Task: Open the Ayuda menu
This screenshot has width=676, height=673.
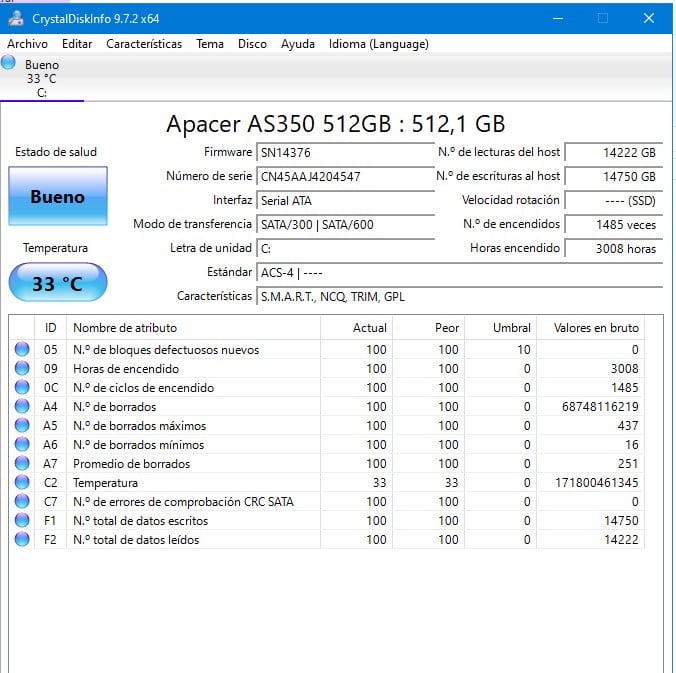Action: 297,44
